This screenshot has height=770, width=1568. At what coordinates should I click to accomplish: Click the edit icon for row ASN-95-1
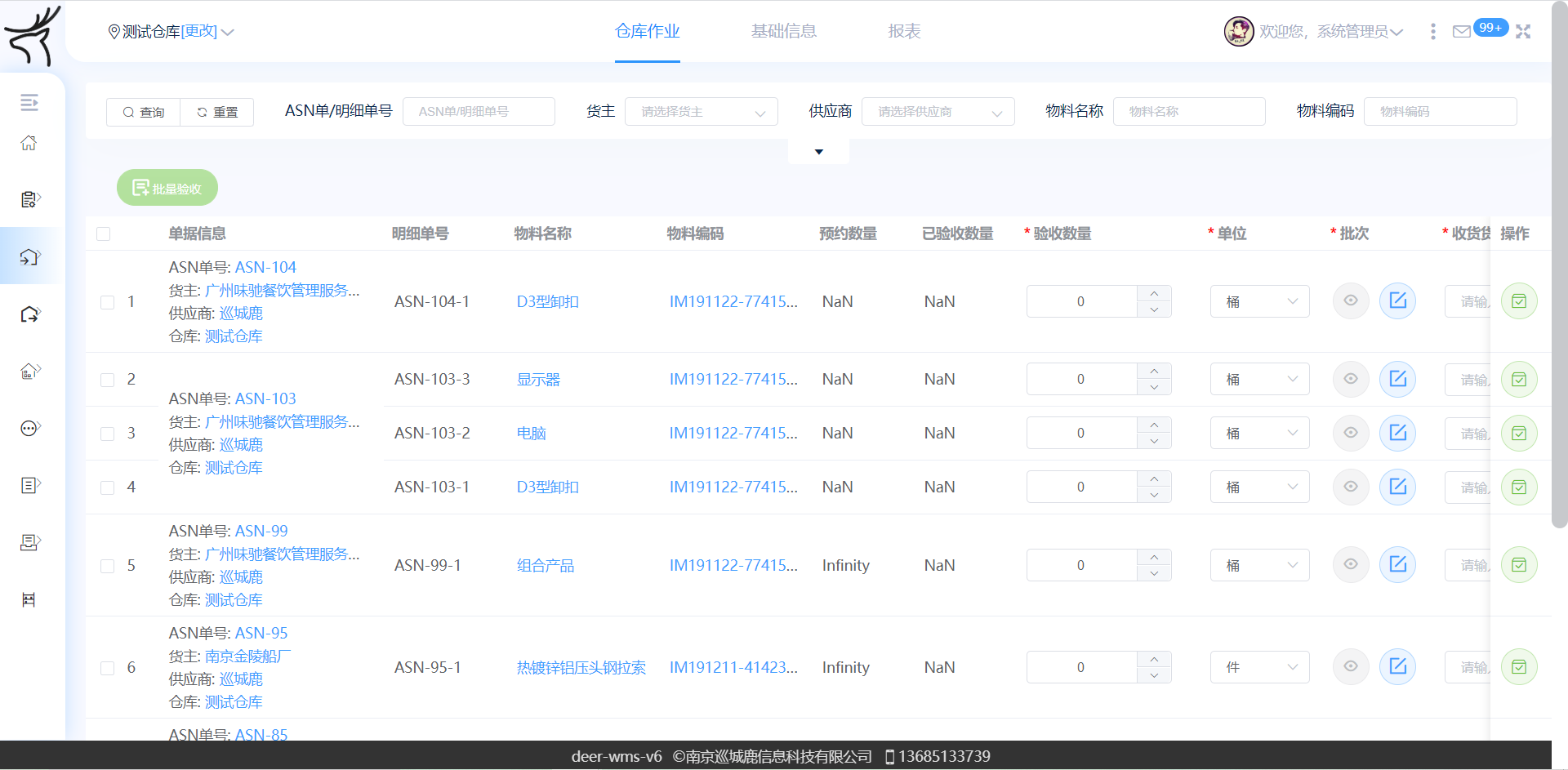tap(1397, 667)
